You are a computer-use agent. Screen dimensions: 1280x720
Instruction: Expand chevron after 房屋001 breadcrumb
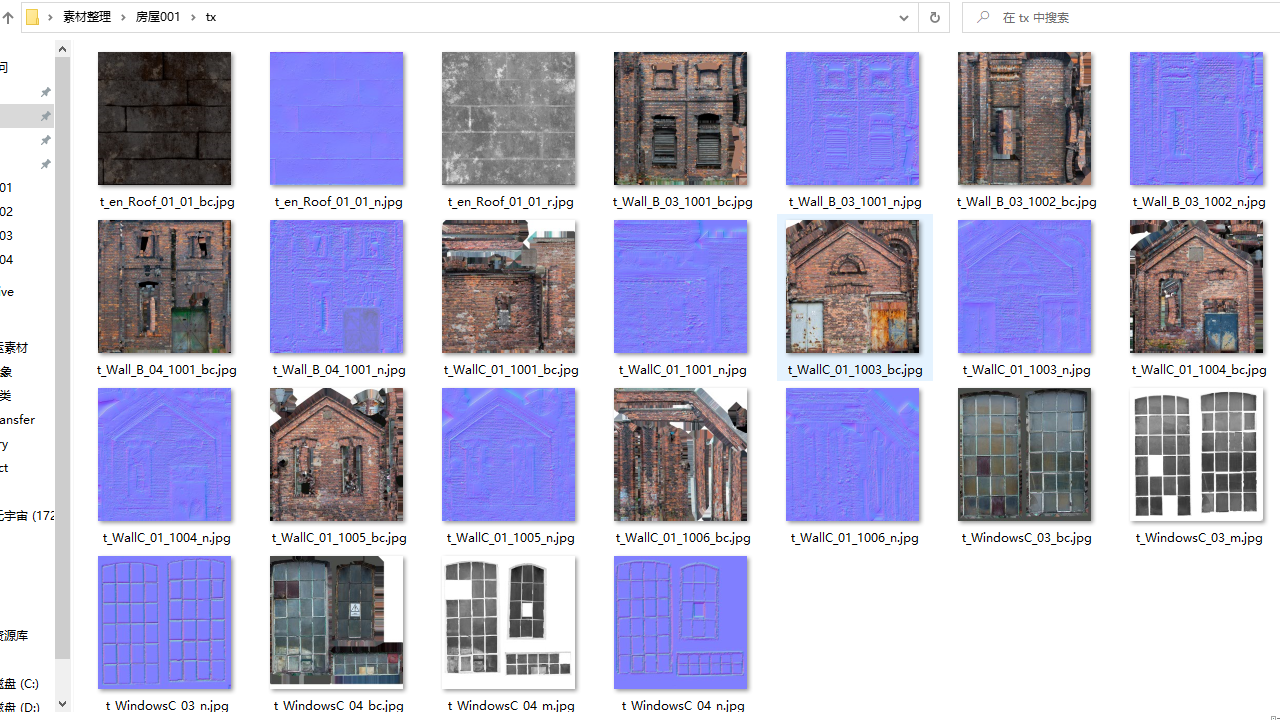pyautogui.click(x=193, y=18)
